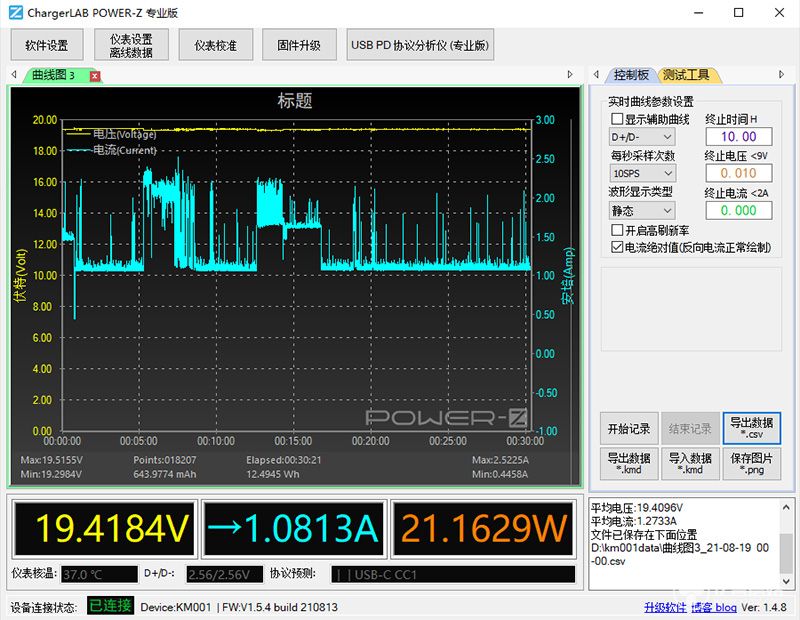Screen dimensions: 800x620
Task: Click the 仪表校准 button
Action: tap(215, 45)
